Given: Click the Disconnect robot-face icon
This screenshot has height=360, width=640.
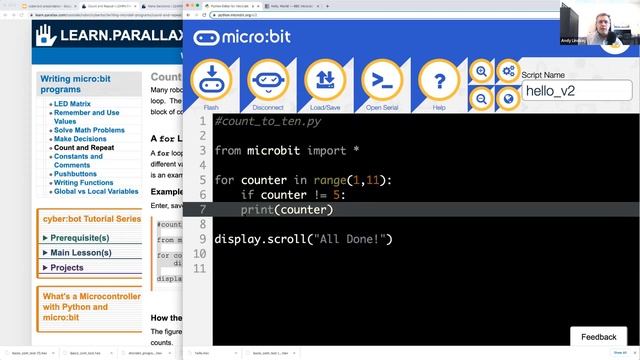Looking at the screenshot, I should coord(268,80).
